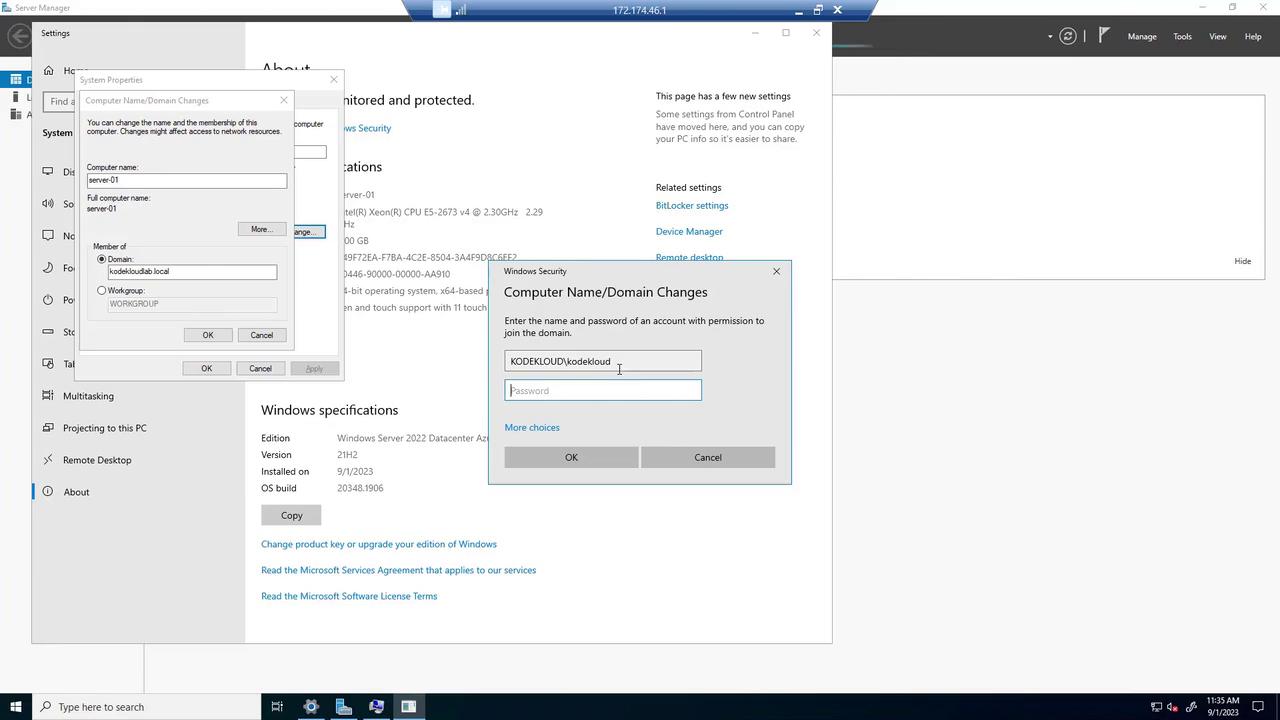Open Storage settings via the drive icon

point(48,331)
